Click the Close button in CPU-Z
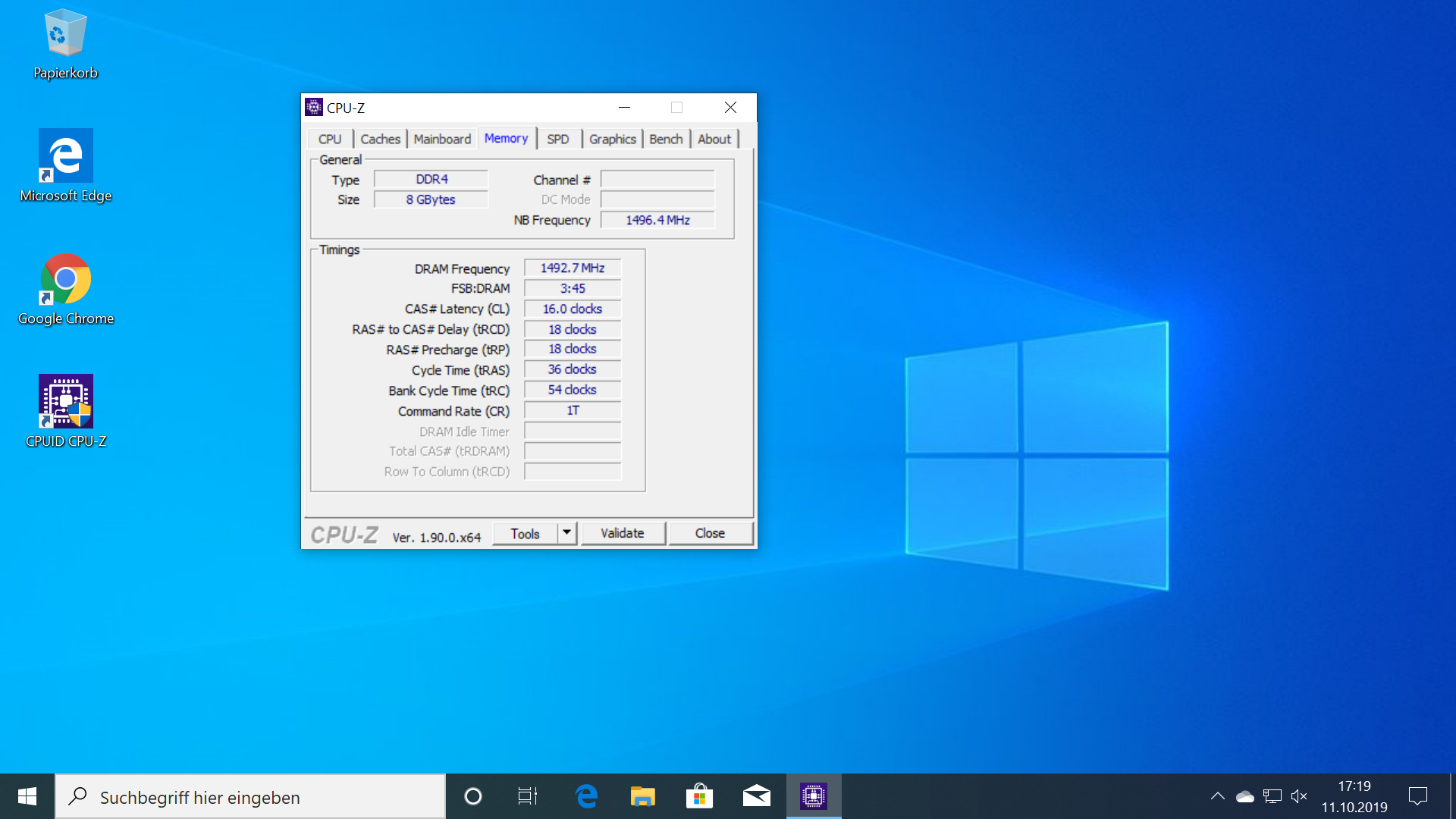 (710, 533)
